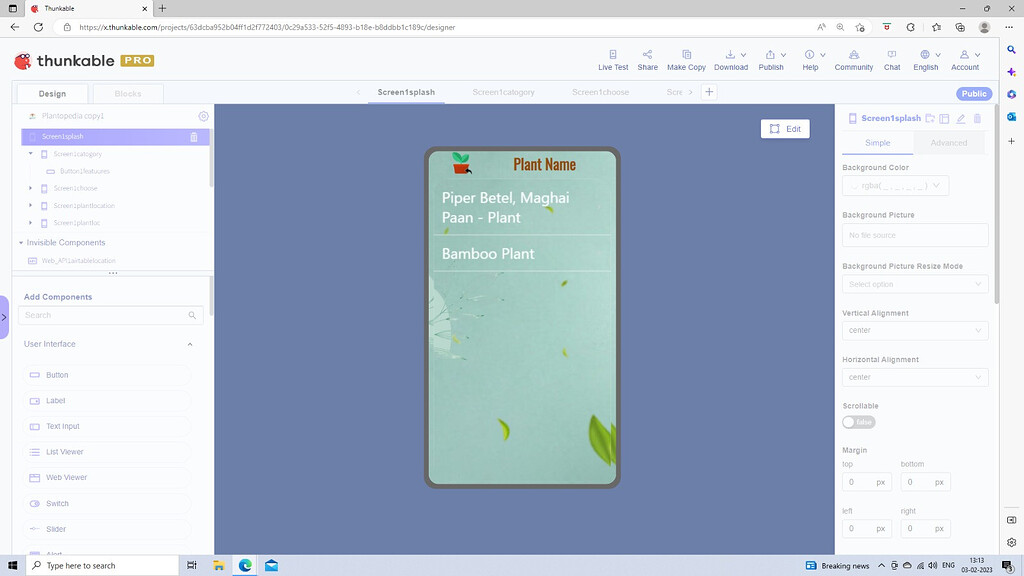Toggle the Scrollable switch
The height and width of the screenshot is (576, 1024).
858,422
